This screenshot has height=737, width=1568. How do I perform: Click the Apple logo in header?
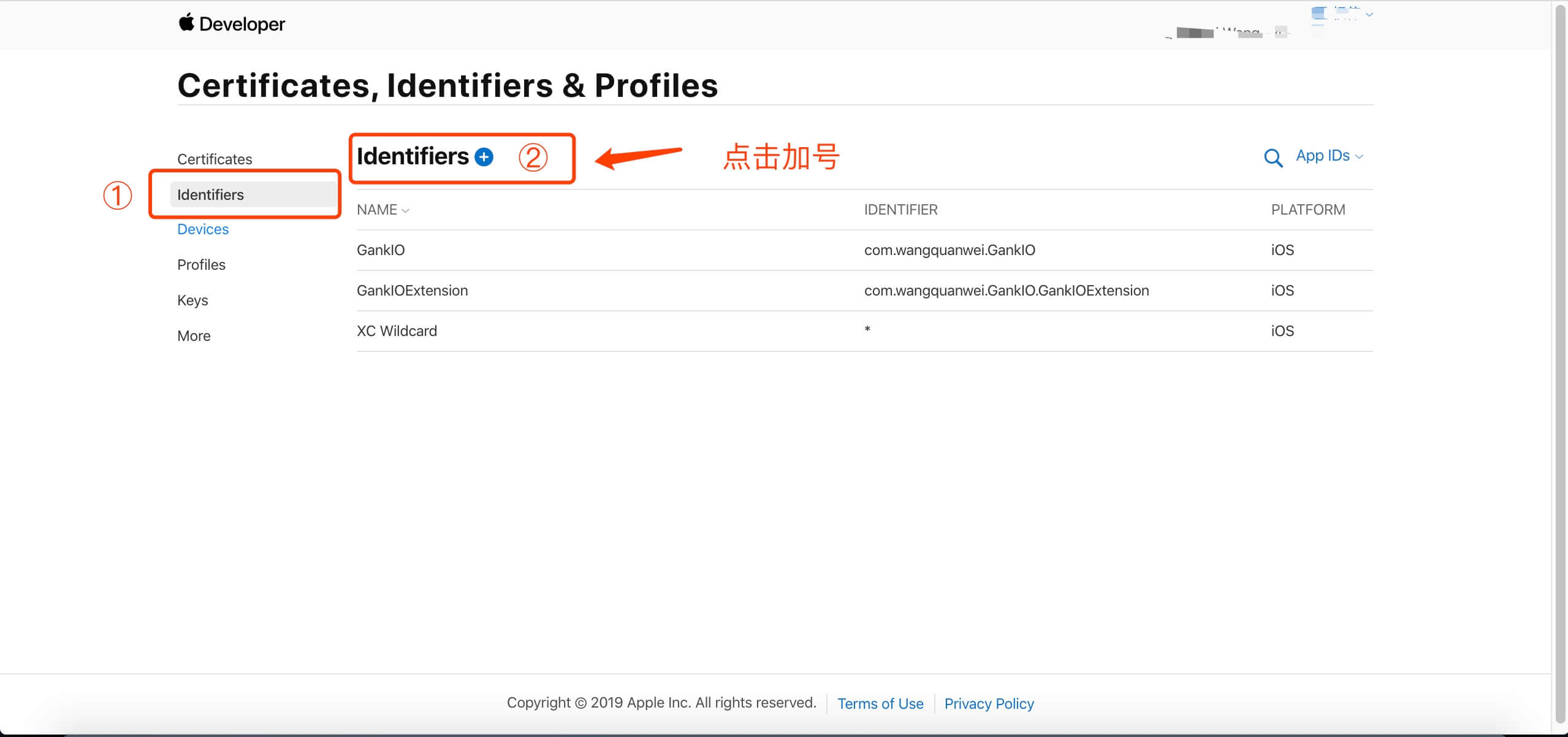pyautogui.click(x=186, y=22)
